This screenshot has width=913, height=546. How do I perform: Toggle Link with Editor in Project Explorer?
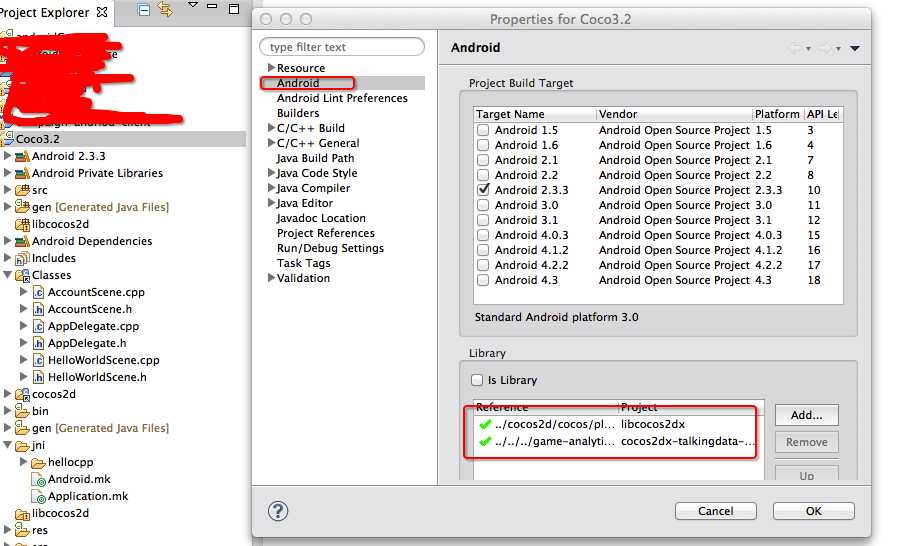click(x=165, y=9)
